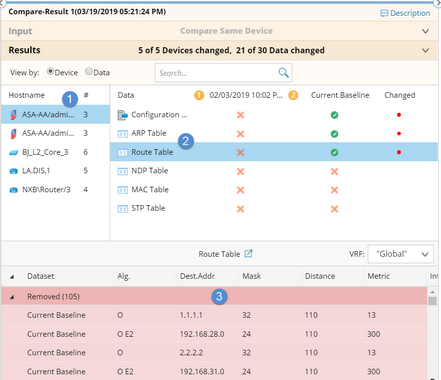Viewport: 441px width, 380px height.
Task: Click the NXB\Router/3 router icon
Action: 13,190
